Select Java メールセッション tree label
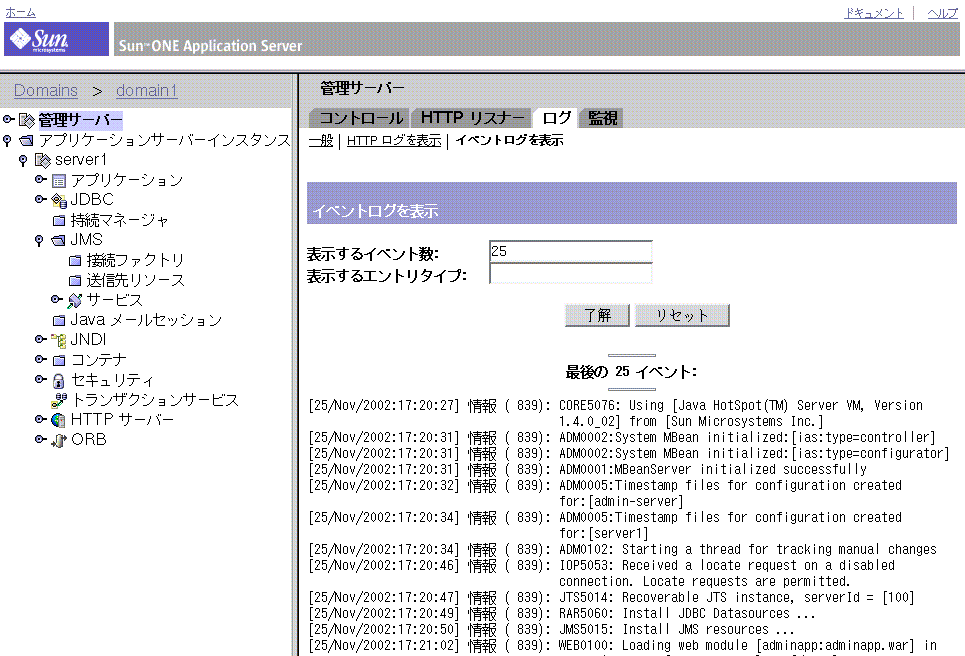This screenshot has height=656, width=965. (x=146, y=320)
